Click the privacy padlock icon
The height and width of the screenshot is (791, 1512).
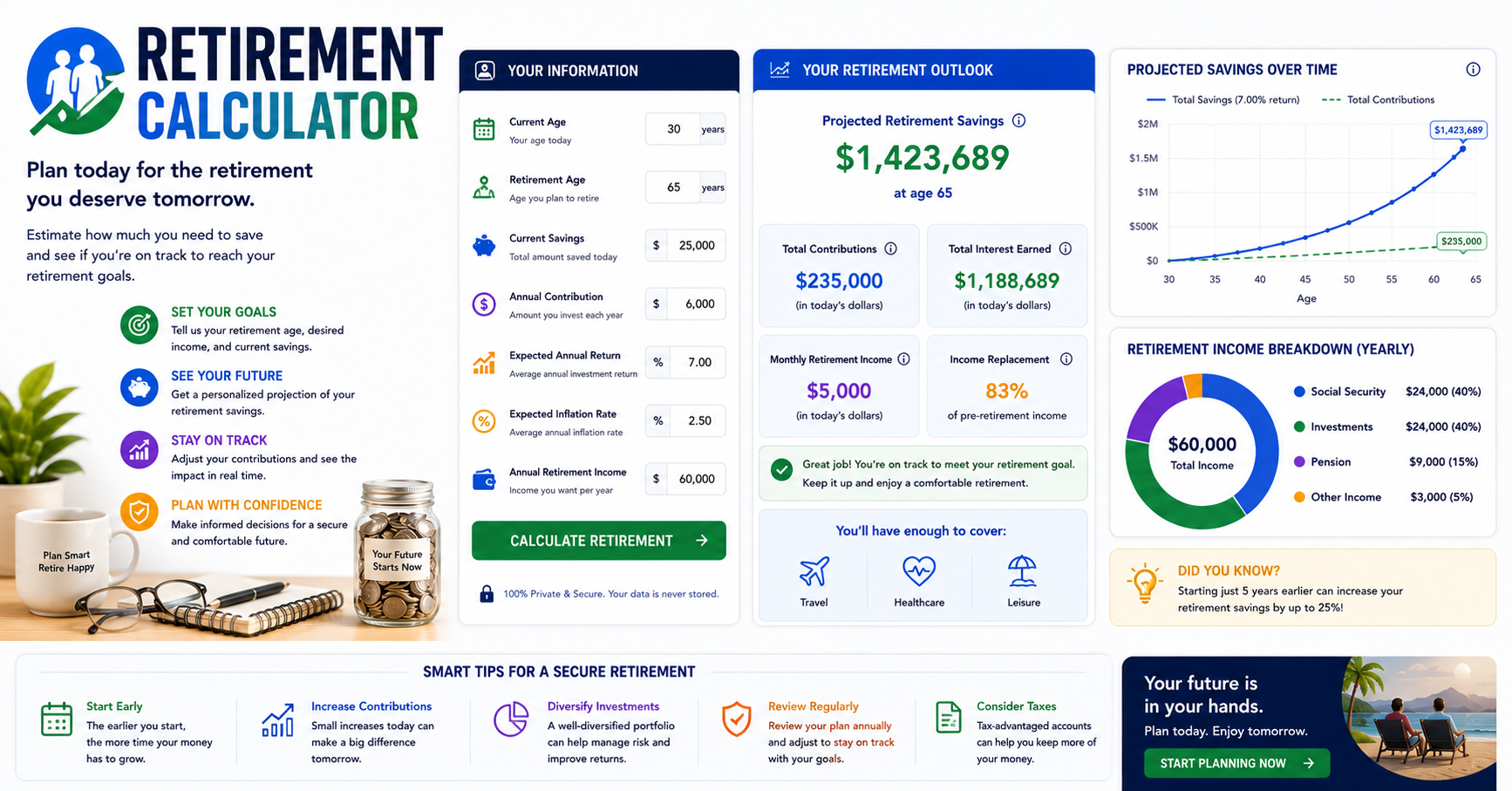[x=487, y=594]
